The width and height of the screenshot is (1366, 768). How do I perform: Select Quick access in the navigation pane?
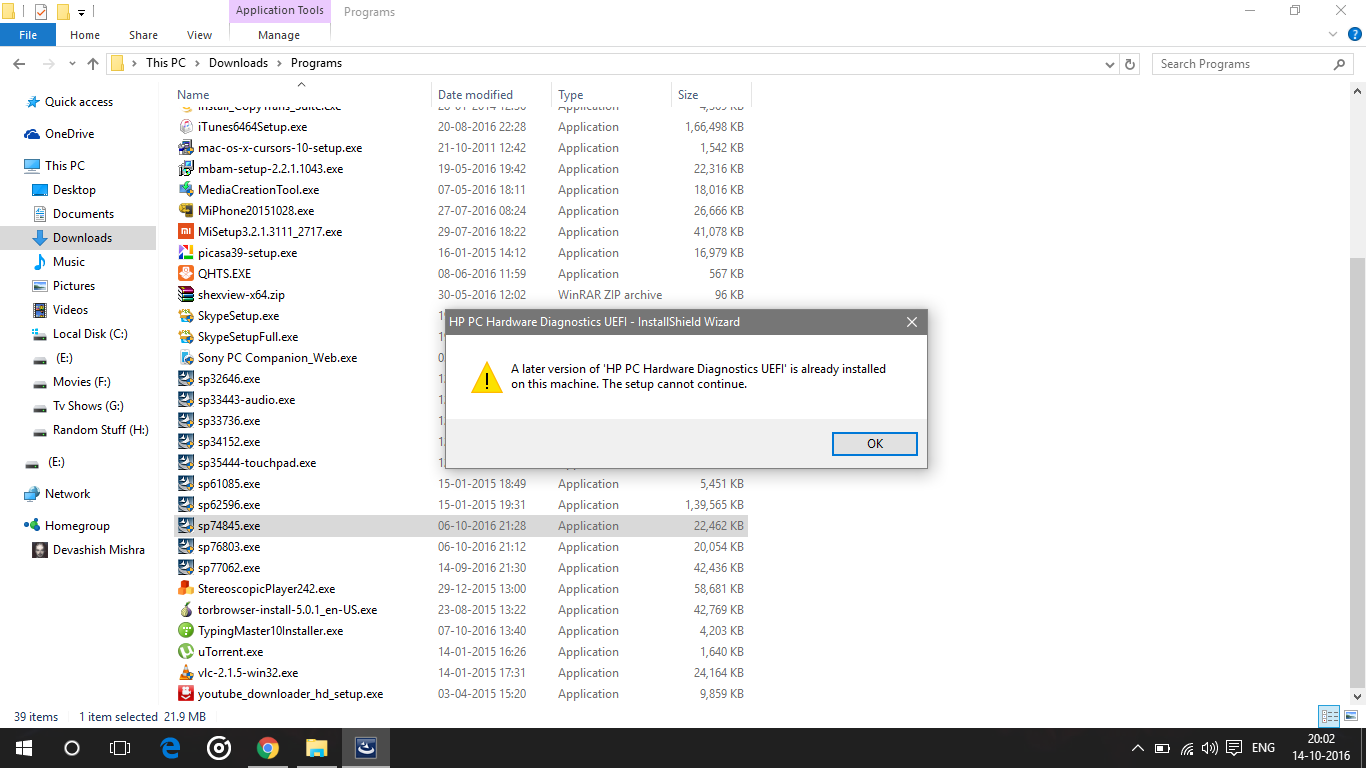tap(79, 102)
